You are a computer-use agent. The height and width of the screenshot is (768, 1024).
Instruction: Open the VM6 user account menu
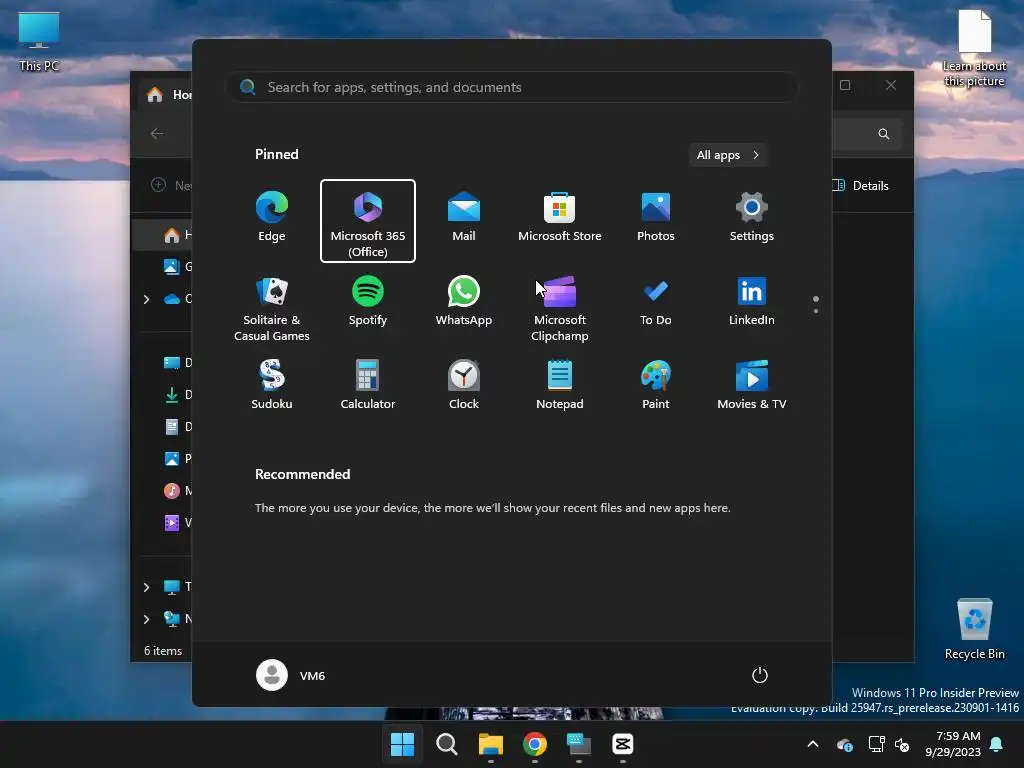pyautogui.click(x=291, y=675)
